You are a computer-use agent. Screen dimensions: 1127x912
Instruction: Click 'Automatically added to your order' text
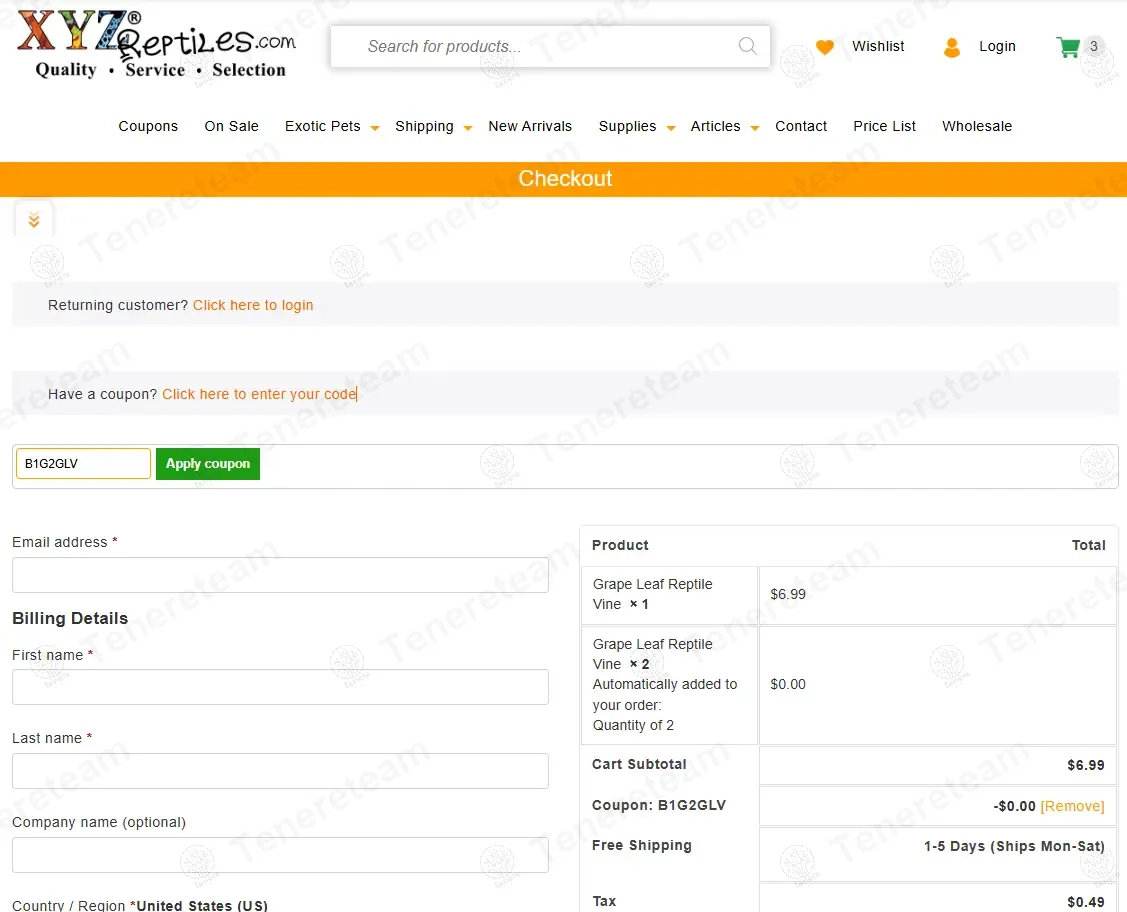pos(665,694)
